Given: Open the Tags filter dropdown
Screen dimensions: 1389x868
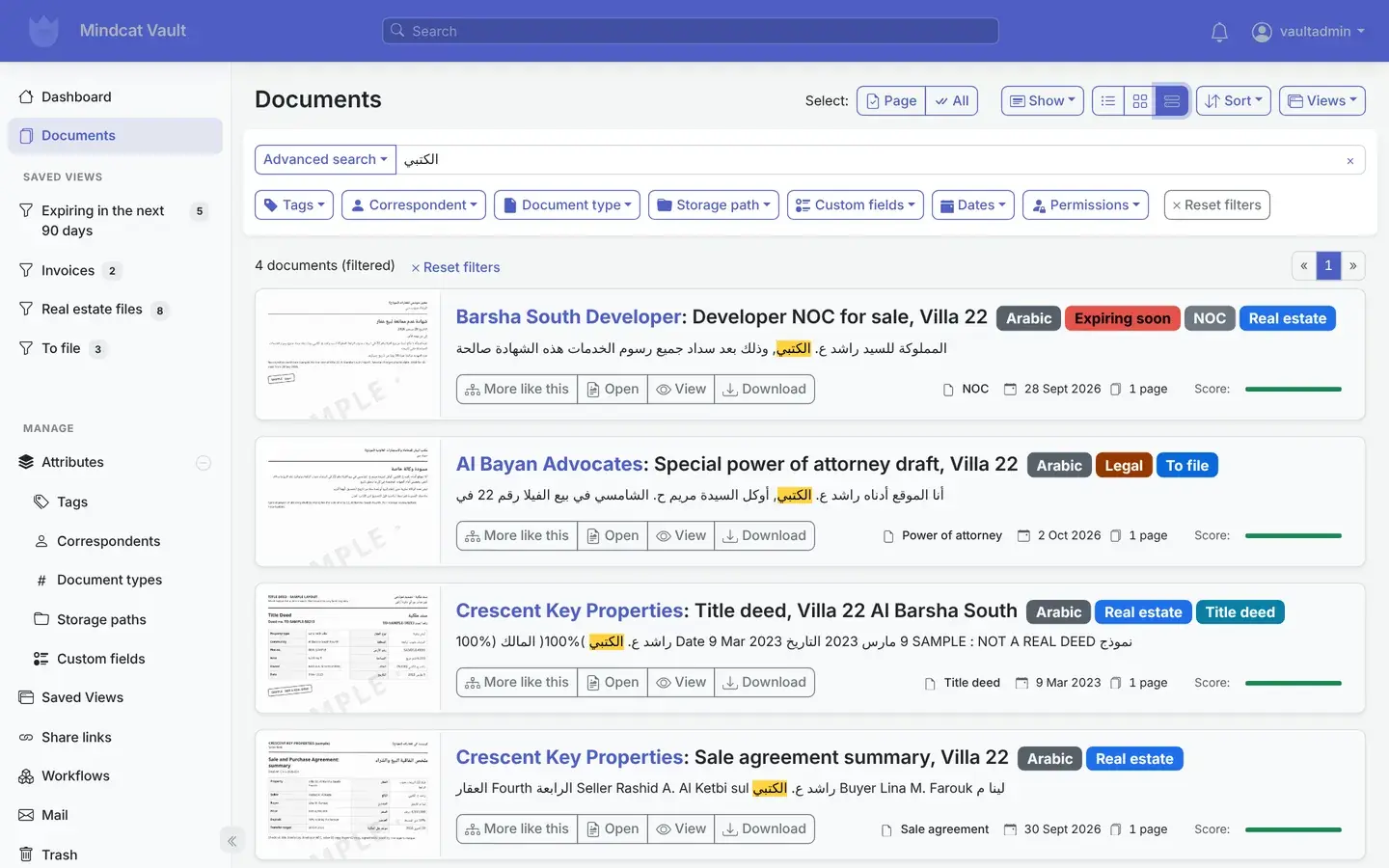Looking at the screenshot, I should pos(294,204).
